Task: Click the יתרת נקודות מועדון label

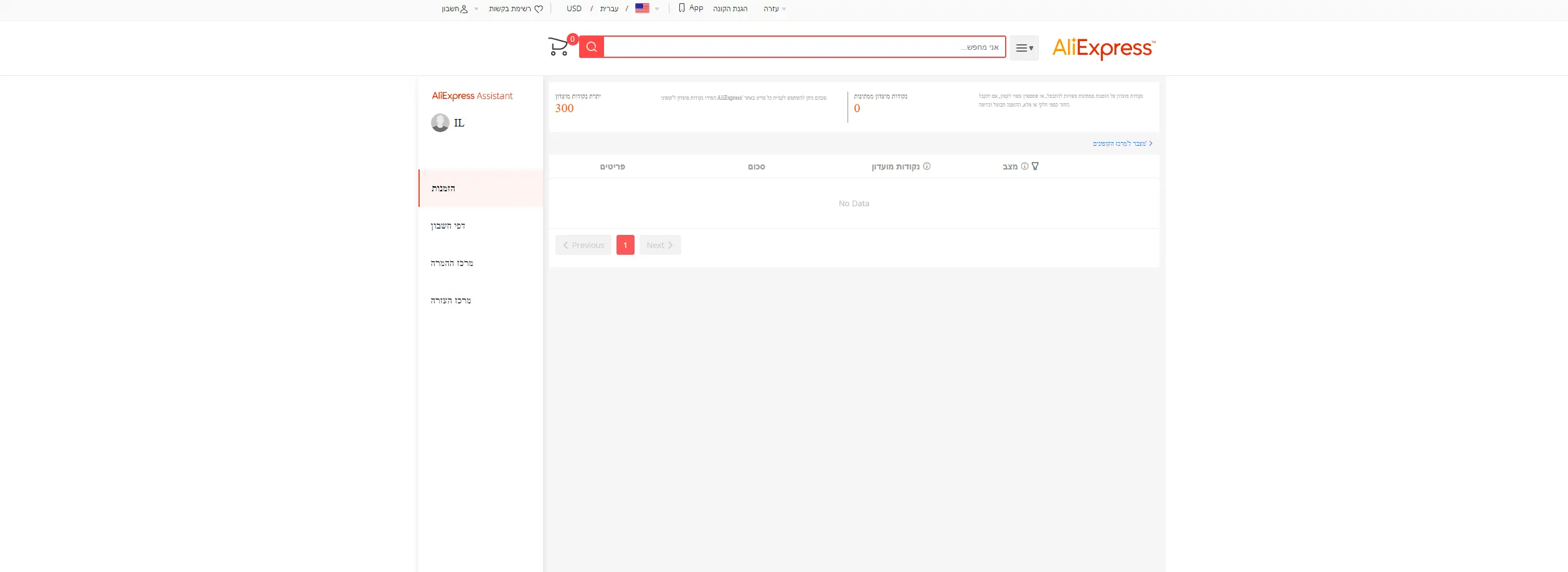Action: coord(578,97)
